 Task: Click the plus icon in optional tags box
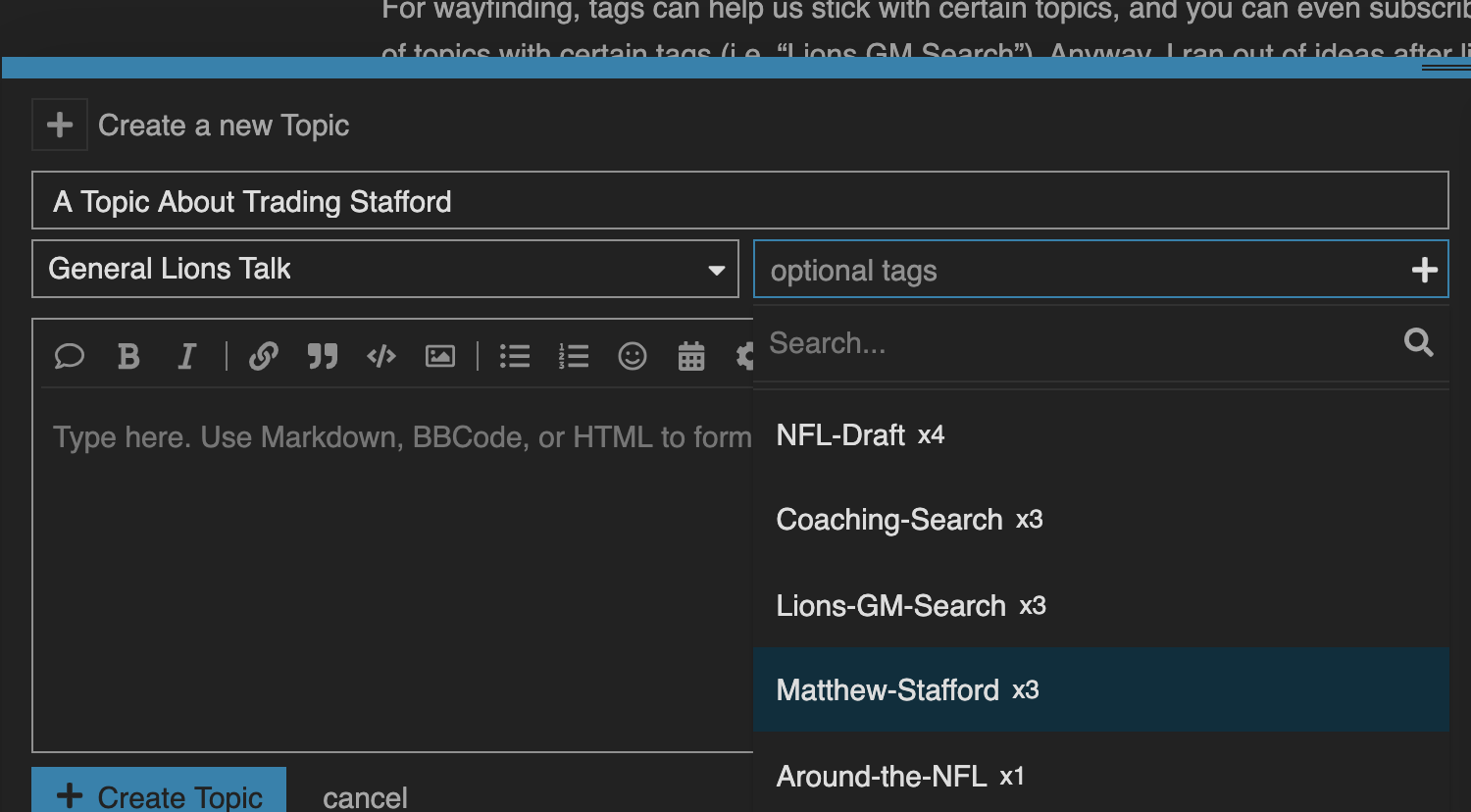(x=1424, y=270)
